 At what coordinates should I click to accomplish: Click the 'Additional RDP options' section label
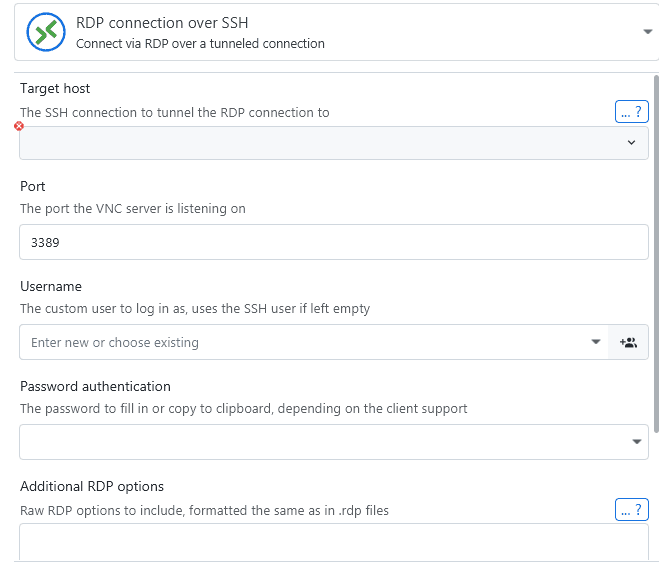[x=92, y=486]
